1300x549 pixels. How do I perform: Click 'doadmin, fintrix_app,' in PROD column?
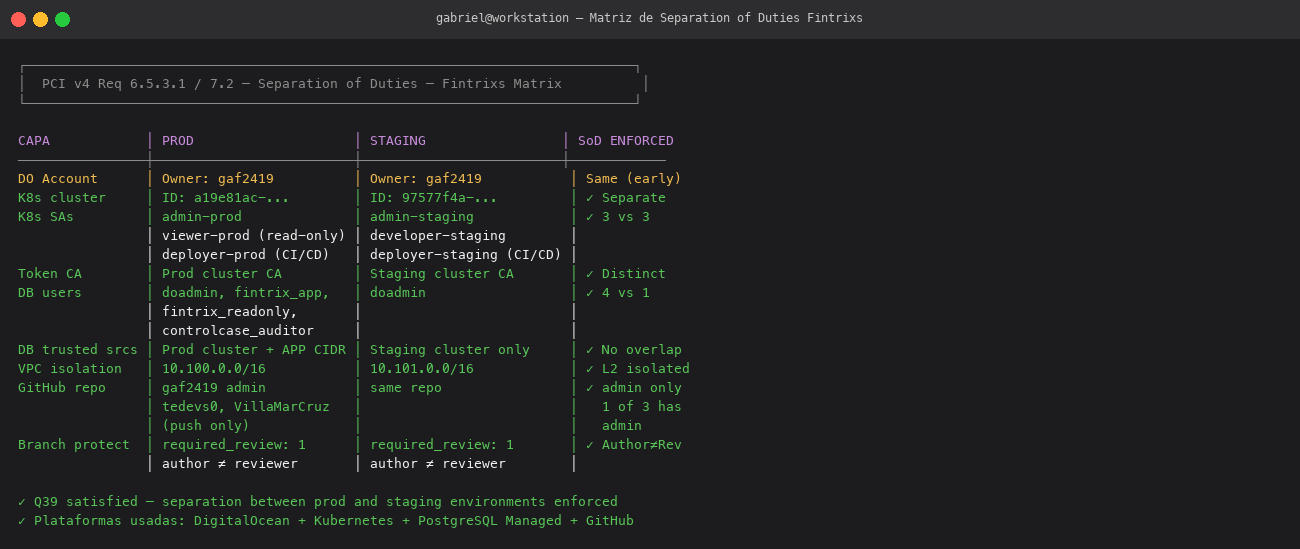click(x=246, y=293)
